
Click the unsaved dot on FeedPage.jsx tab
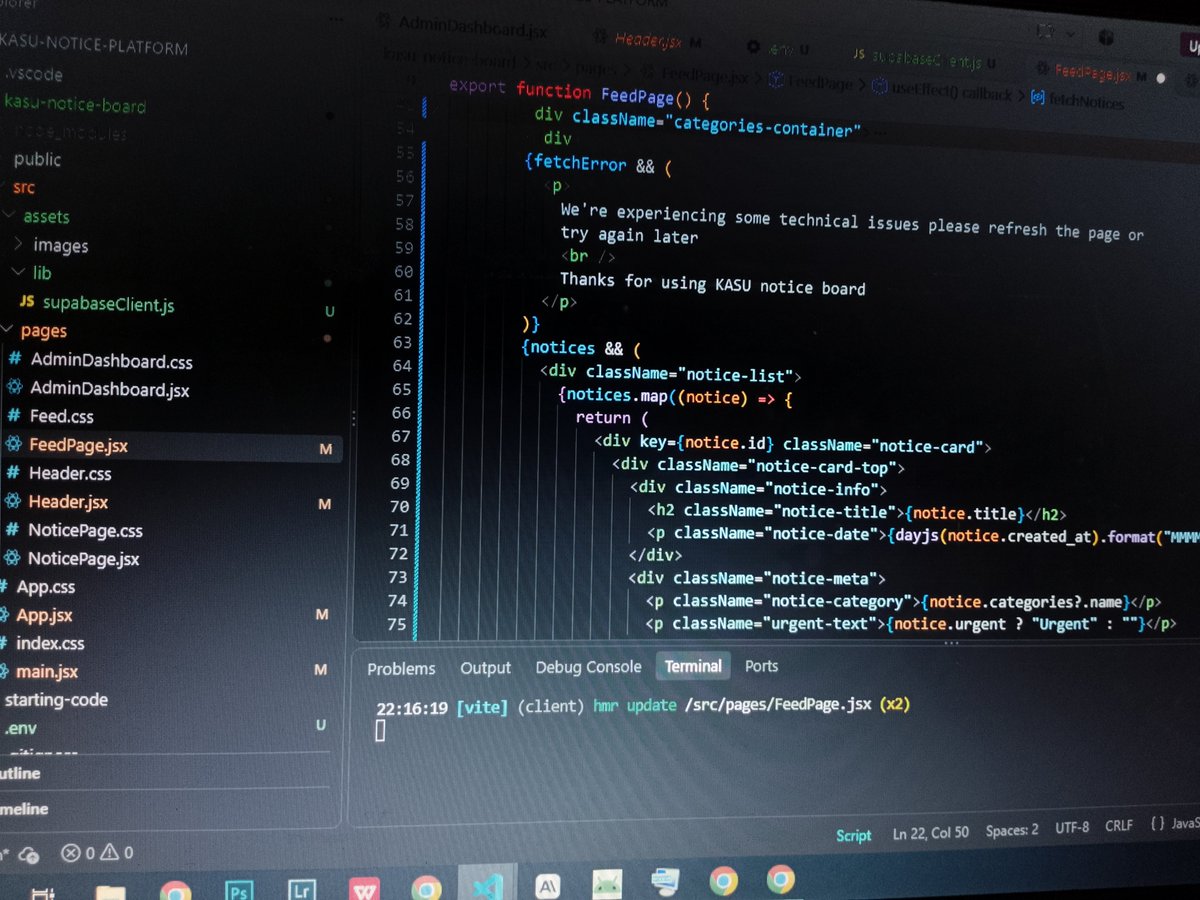tap(1160, 77)
